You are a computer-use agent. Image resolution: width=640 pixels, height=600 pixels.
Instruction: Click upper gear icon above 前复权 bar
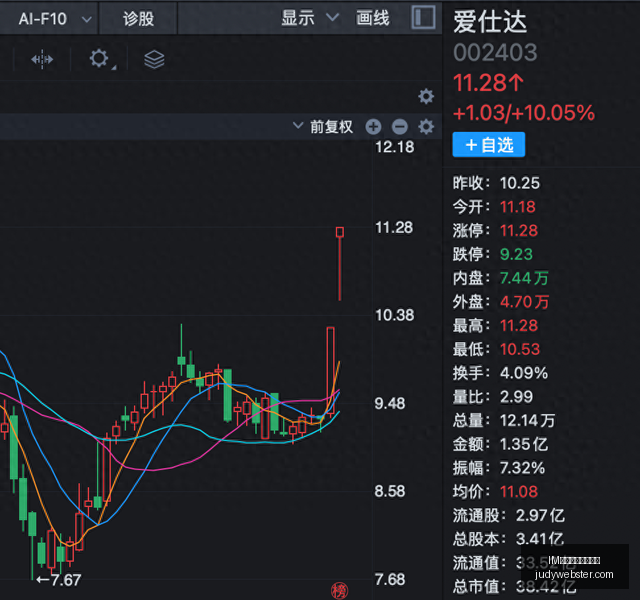426,97
